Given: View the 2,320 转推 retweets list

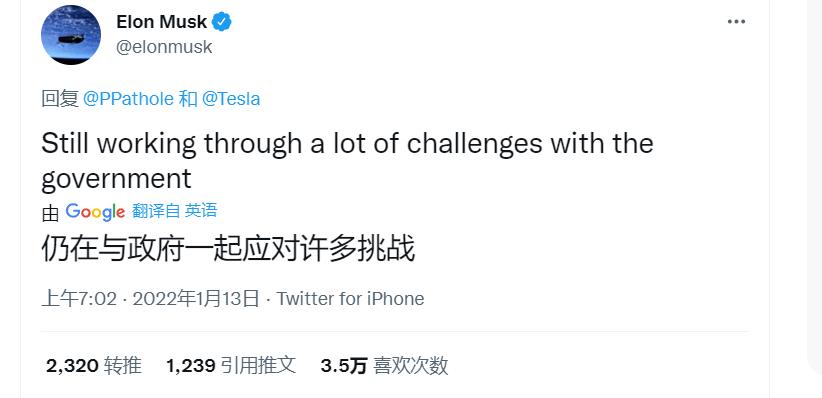Looking at the screenshot, I should click(x=94, y=365).
